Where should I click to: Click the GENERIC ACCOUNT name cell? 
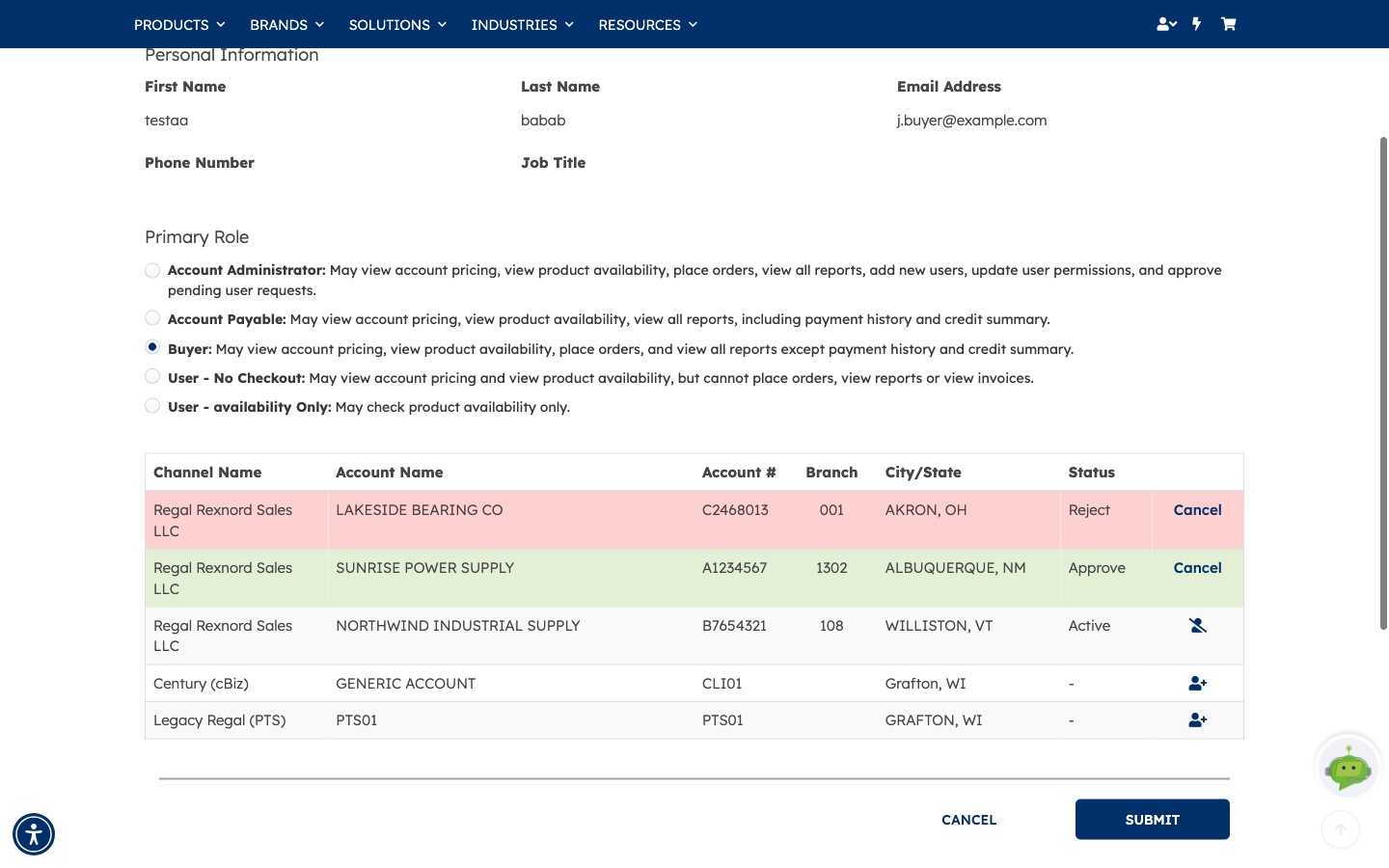click(x=405, y=684)
